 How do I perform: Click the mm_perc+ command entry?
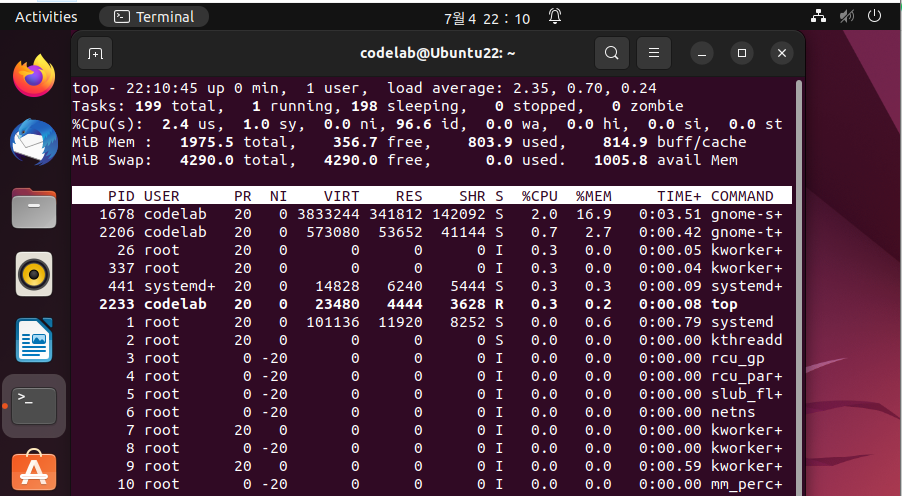coord(747,484)
